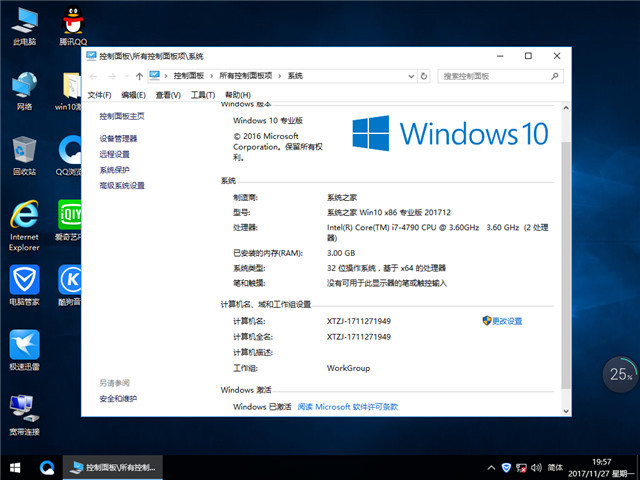
Task: Open the taskbar clock and date
Action: click(x=602, y=468)
